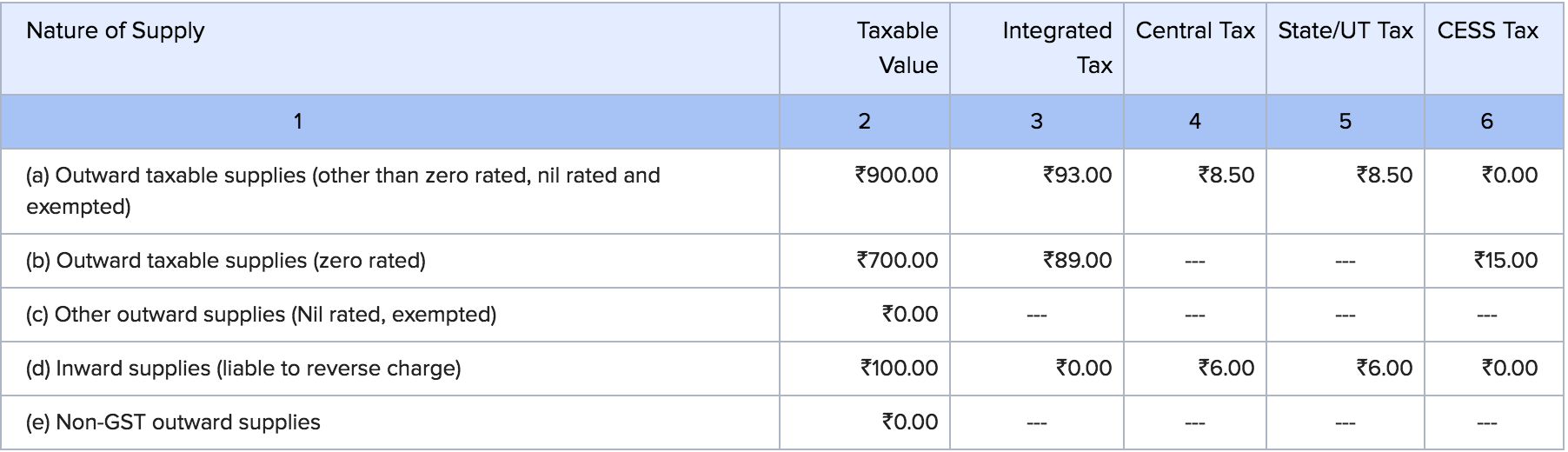The image size is (1568, 452).
Task: Select Non-GST outward supplies ₹0.00 taxable value
Action: 909,422
